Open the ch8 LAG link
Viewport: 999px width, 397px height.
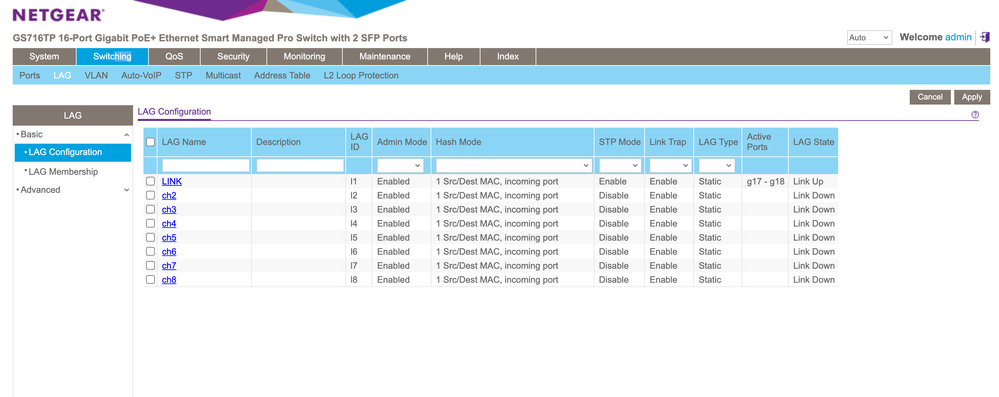169,280
